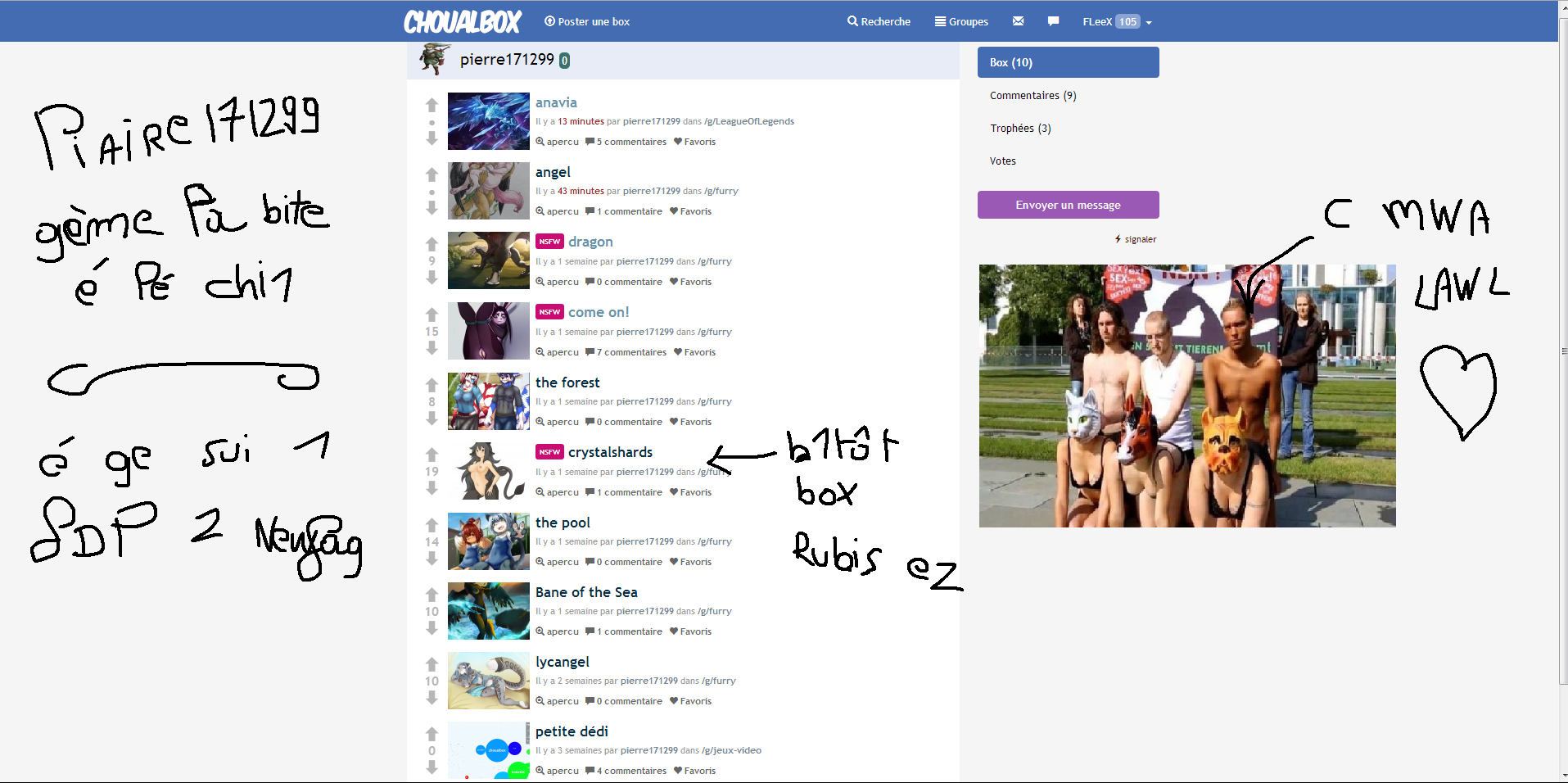Click the pierre171299 profile avatar
1568x783 pixels.
[x=434, y=59]
